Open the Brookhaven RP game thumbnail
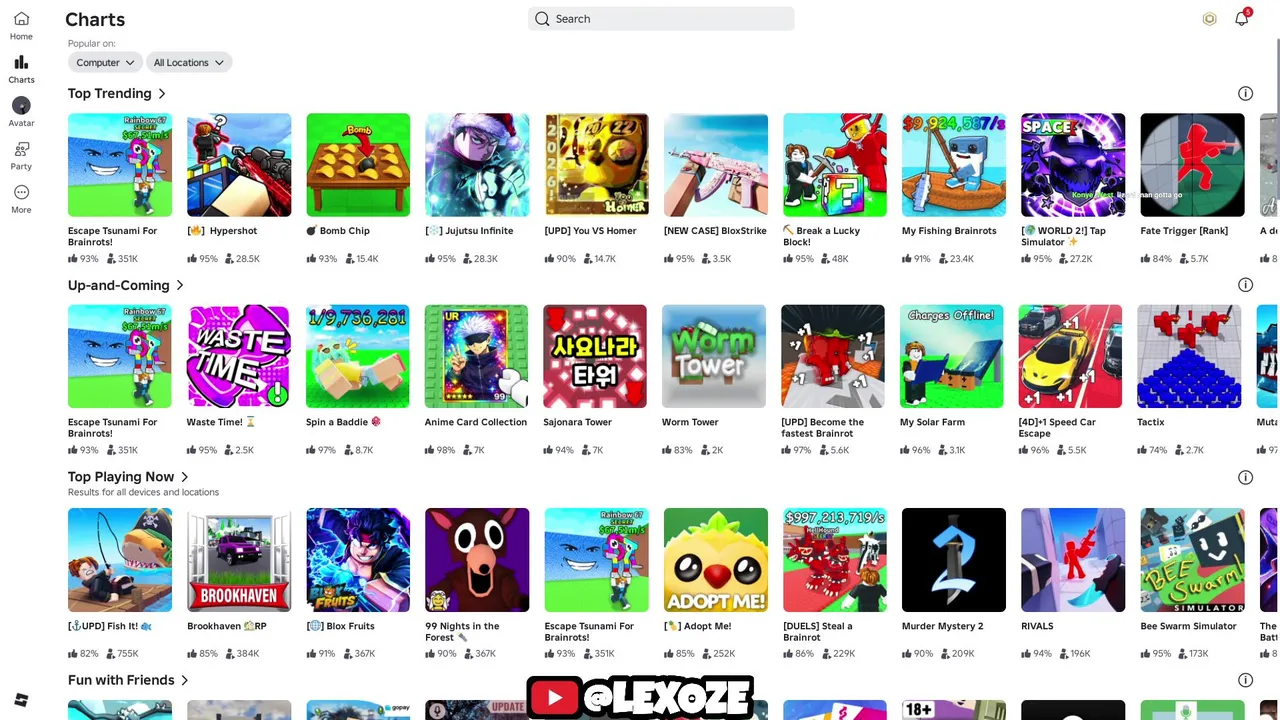1280x720 pixels. click(x=239, y=560)
